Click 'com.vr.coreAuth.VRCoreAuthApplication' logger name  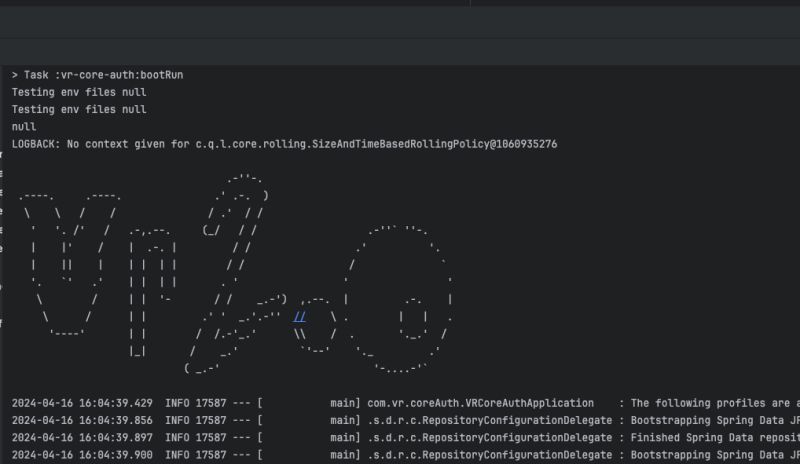click(481, 403)
